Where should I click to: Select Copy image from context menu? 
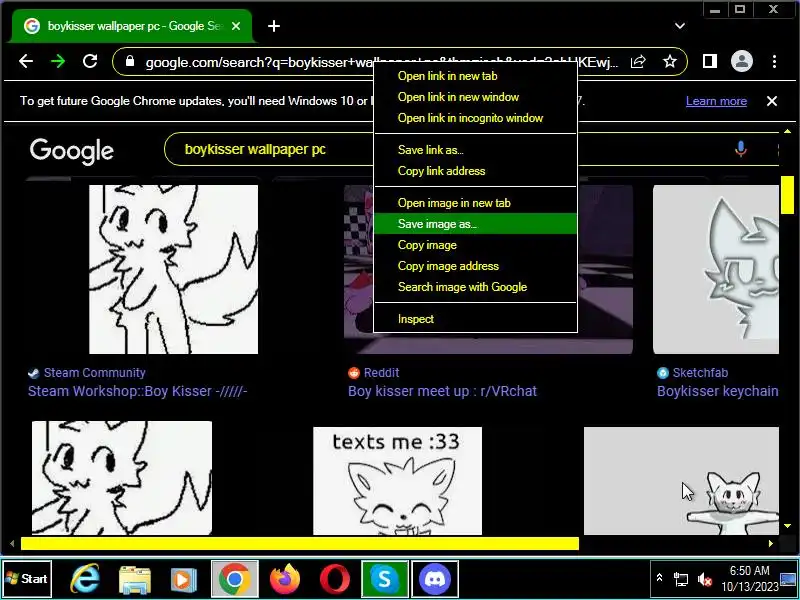(475, 245)
